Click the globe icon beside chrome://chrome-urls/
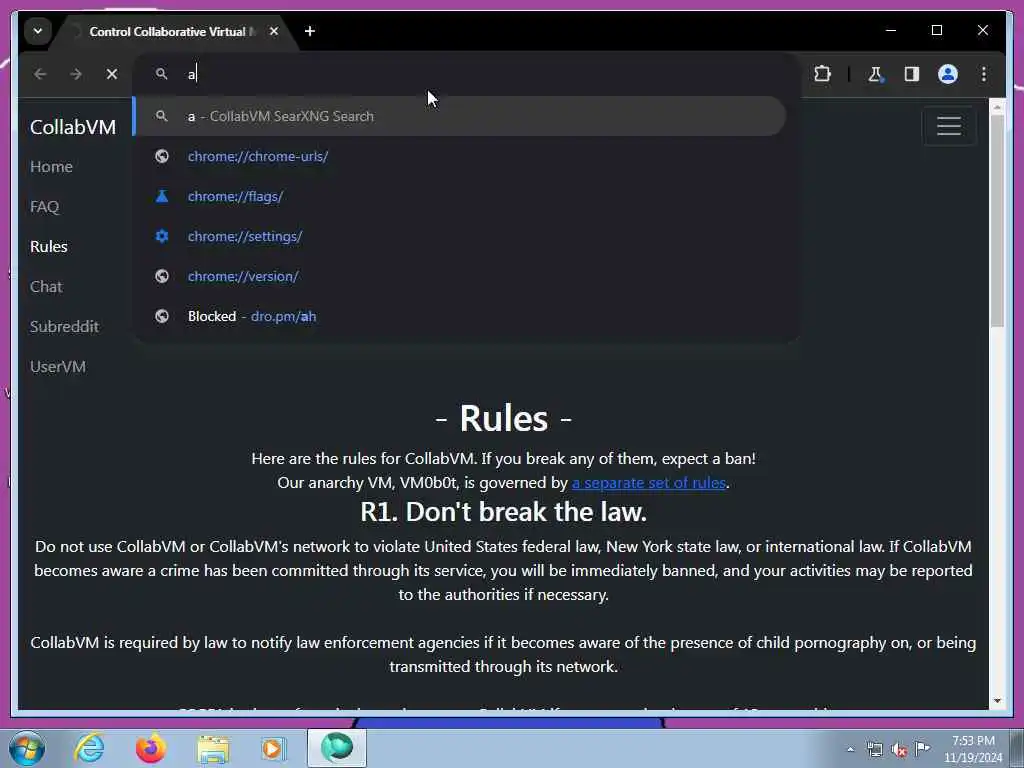Viewport: 1024px width, 768px height. (162, 156)
